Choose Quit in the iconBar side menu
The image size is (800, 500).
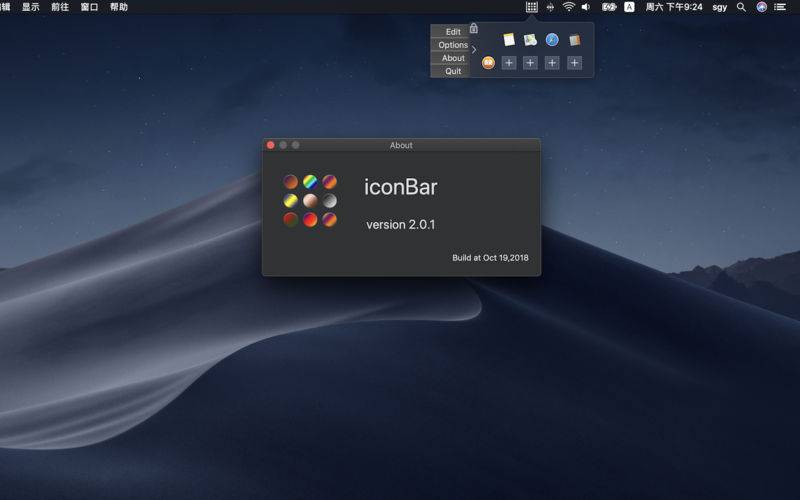coord(451,71)
